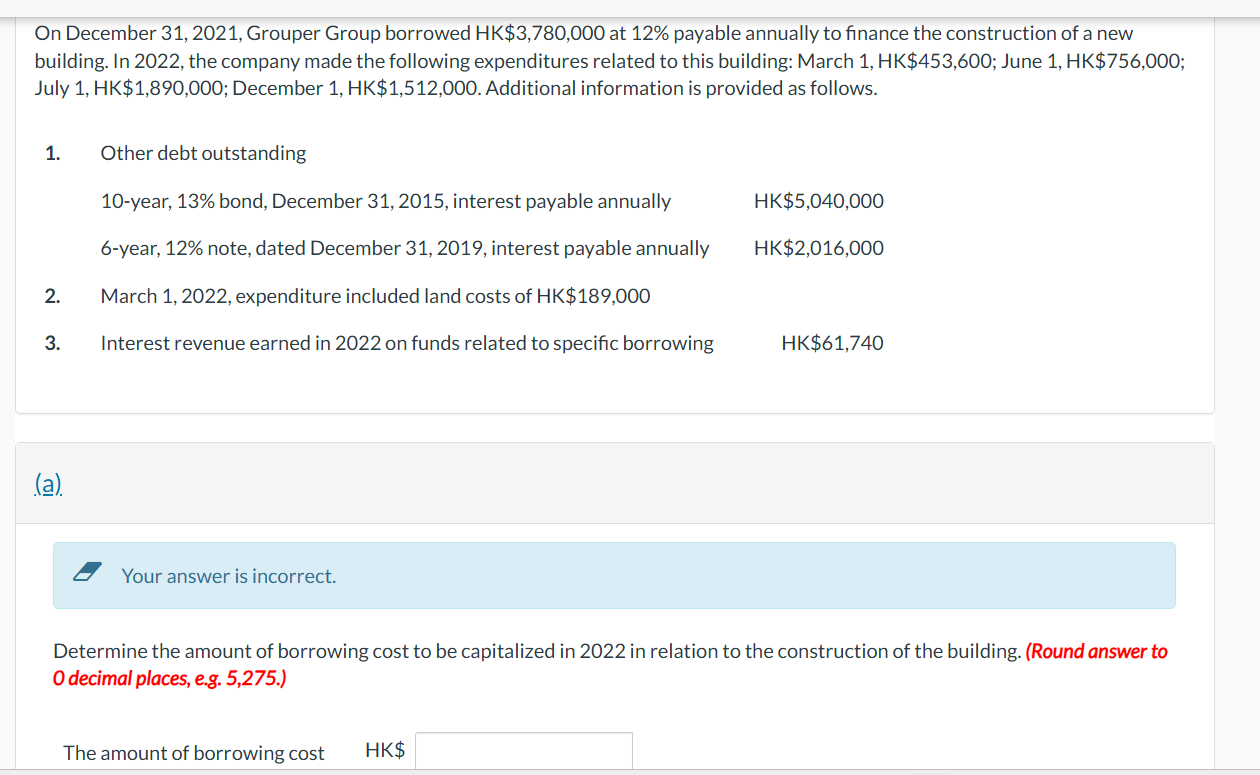Screen dimensions: 1260x775
Task: Open part (a) of the question
Action: (x=47, y=484)
